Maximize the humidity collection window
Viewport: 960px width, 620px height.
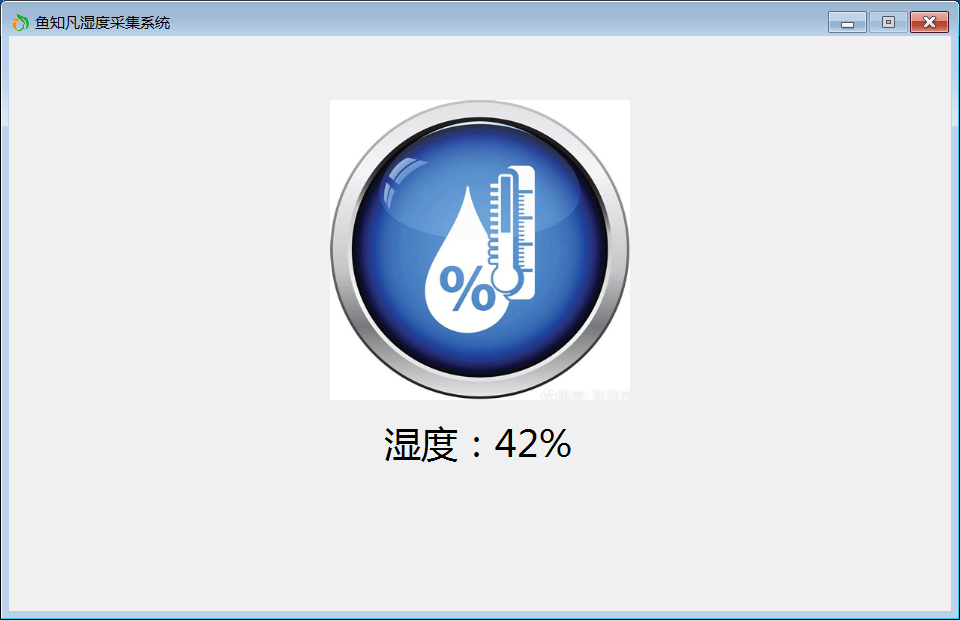coord(888,22)
